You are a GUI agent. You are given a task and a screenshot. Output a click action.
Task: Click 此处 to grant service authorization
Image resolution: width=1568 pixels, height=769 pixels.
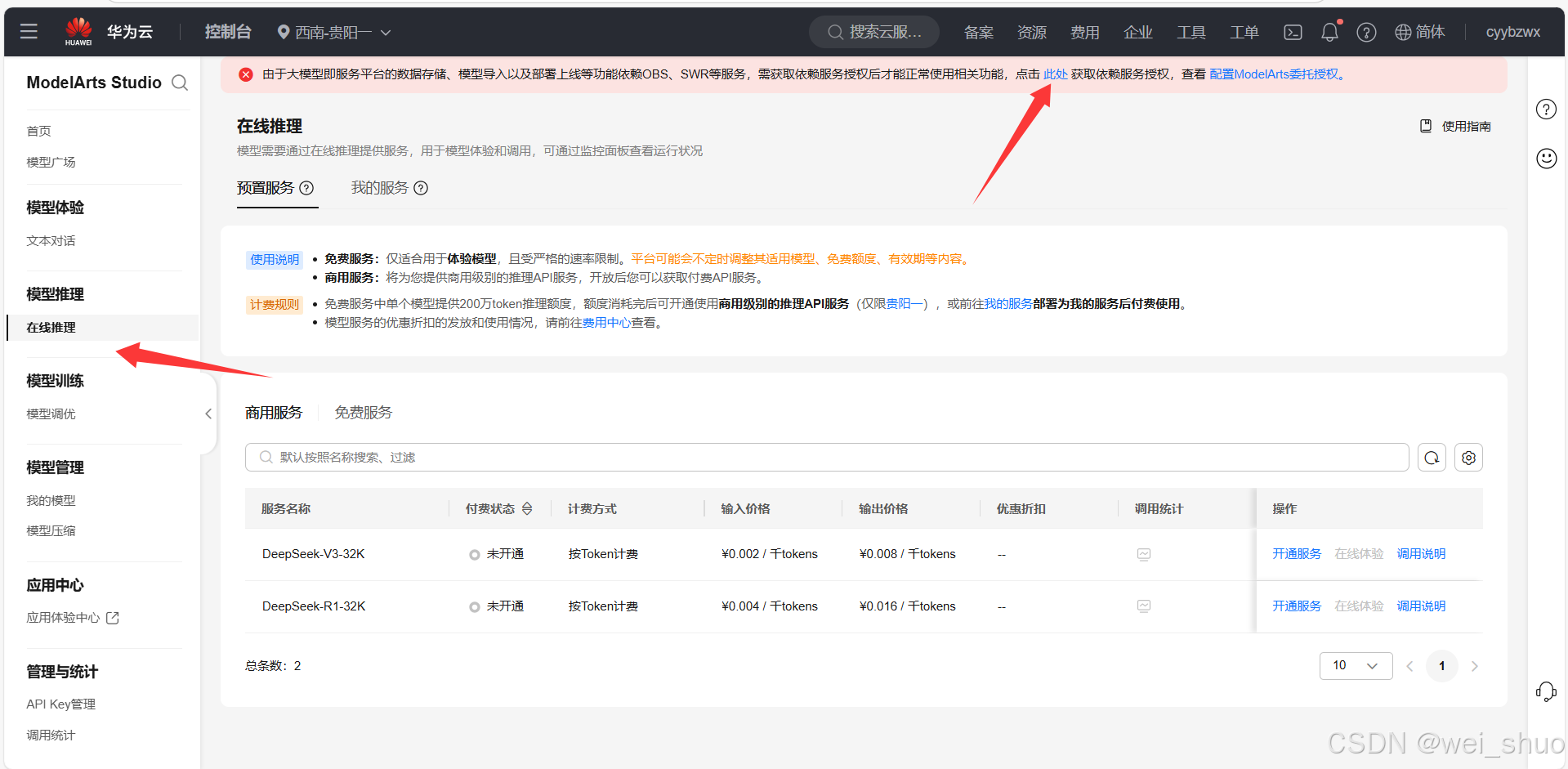(1055, 74)
